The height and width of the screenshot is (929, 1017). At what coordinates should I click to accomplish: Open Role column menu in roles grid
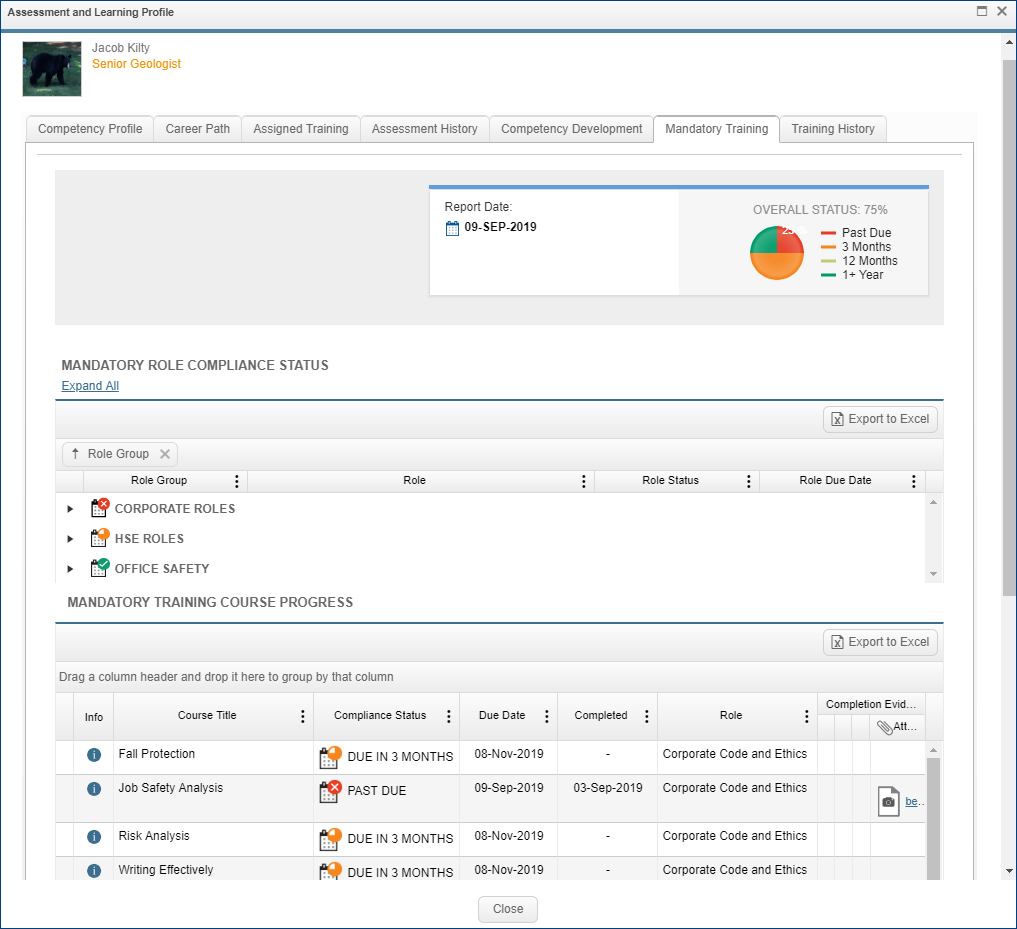[x=583, y=481]
